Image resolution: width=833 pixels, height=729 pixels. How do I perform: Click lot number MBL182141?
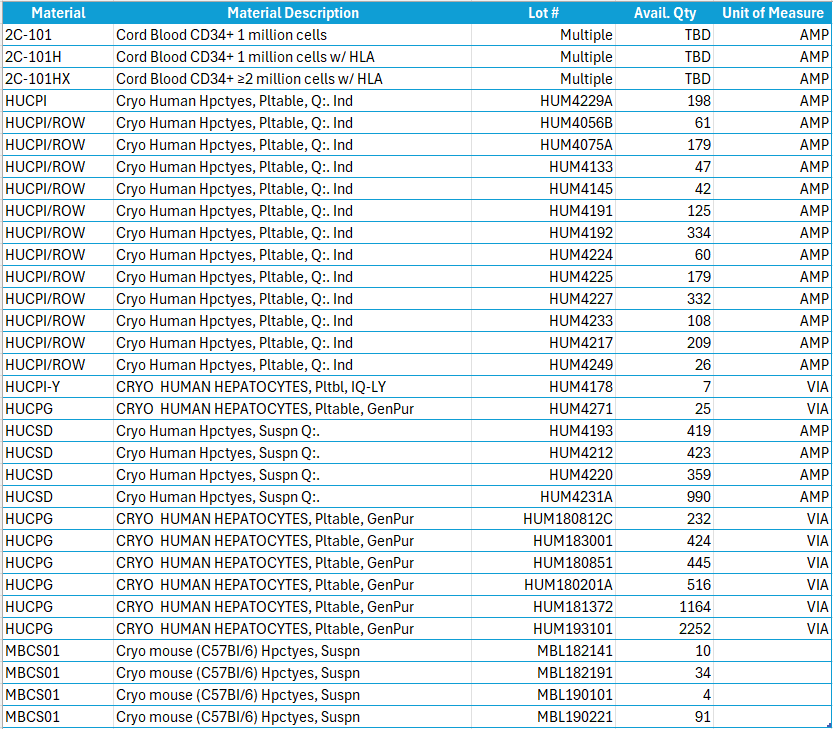pyautogui.click(x=575, y=651)
